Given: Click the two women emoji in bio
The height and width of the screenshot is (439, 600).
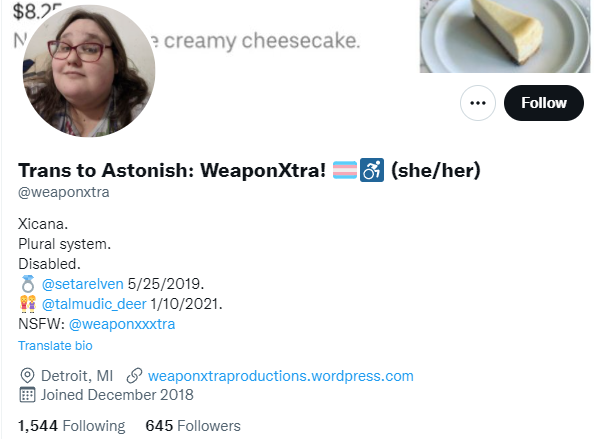Looking at the screenshot, I should [28, 304].
